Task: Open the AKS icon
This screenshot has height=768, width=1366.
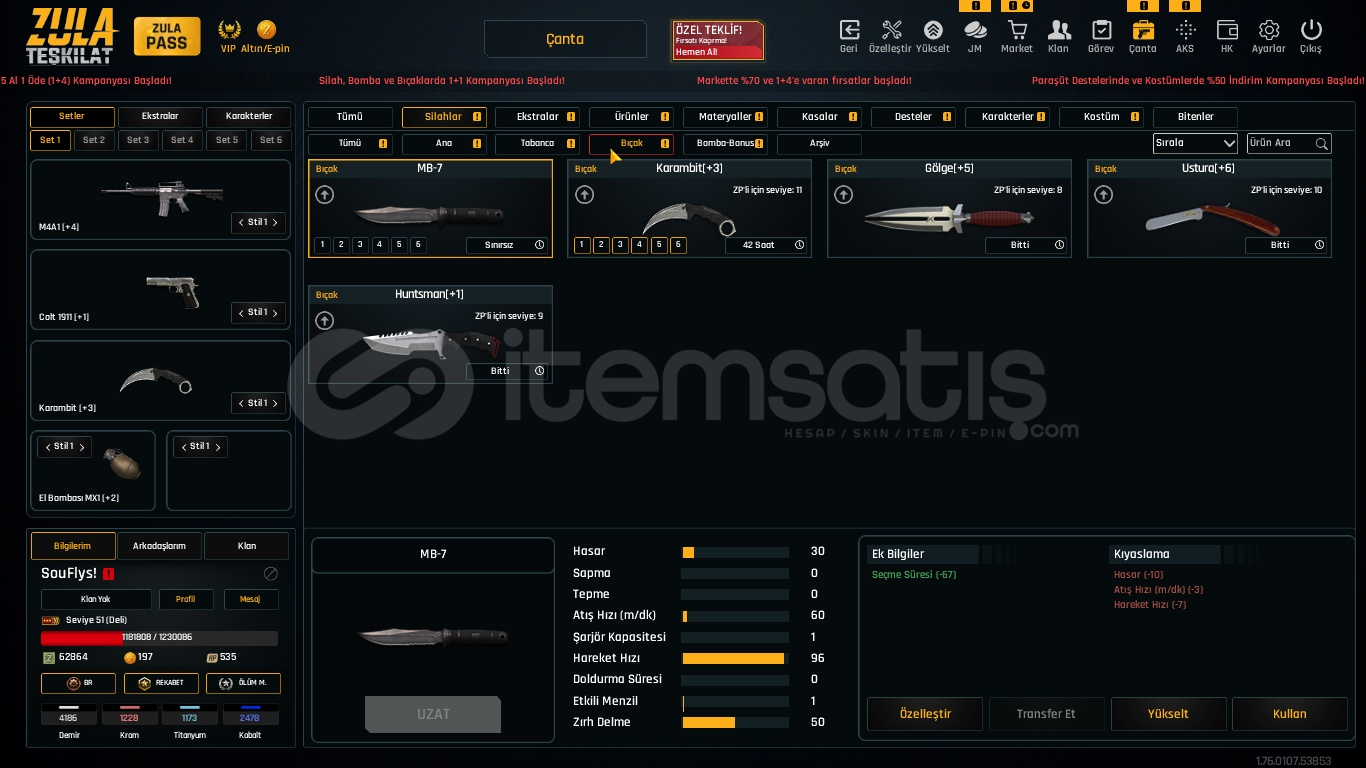Action: pos(1185,30)
